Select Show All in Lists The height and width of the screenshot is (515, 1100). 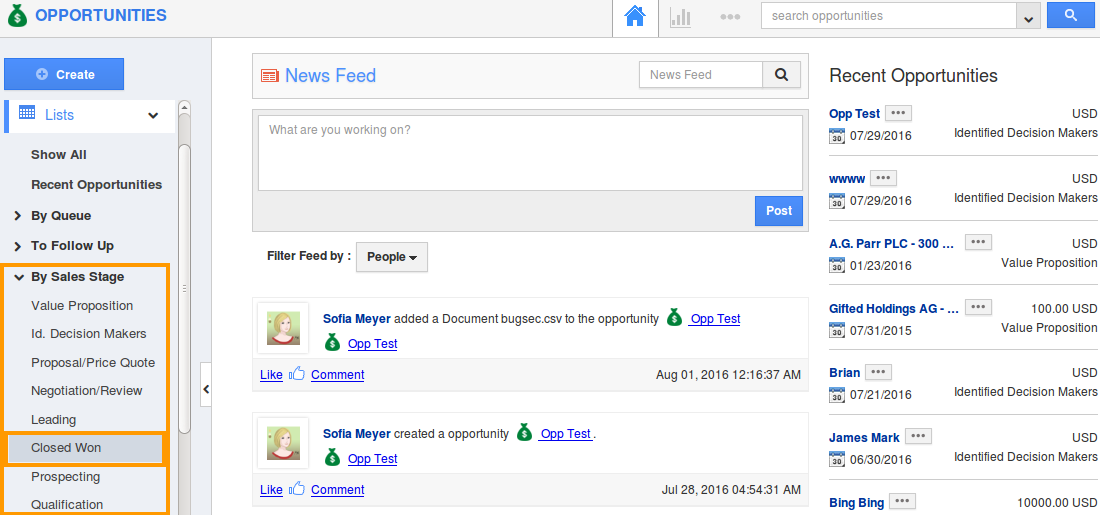(59, 155)
